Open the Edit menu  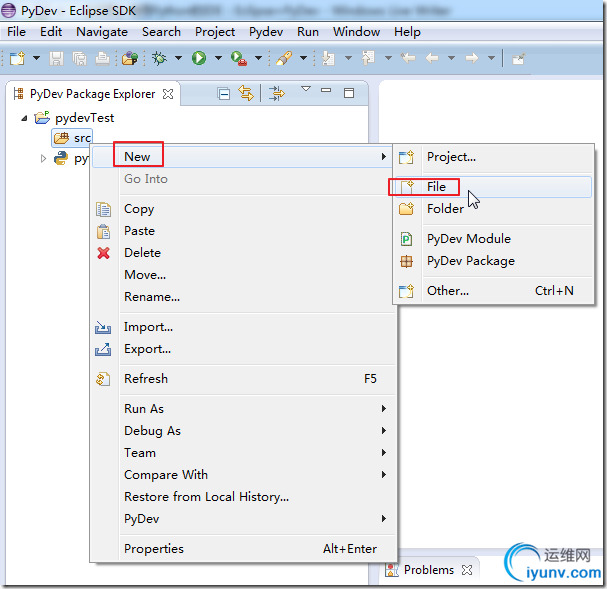pyautogui.click(x=51, y=32)
